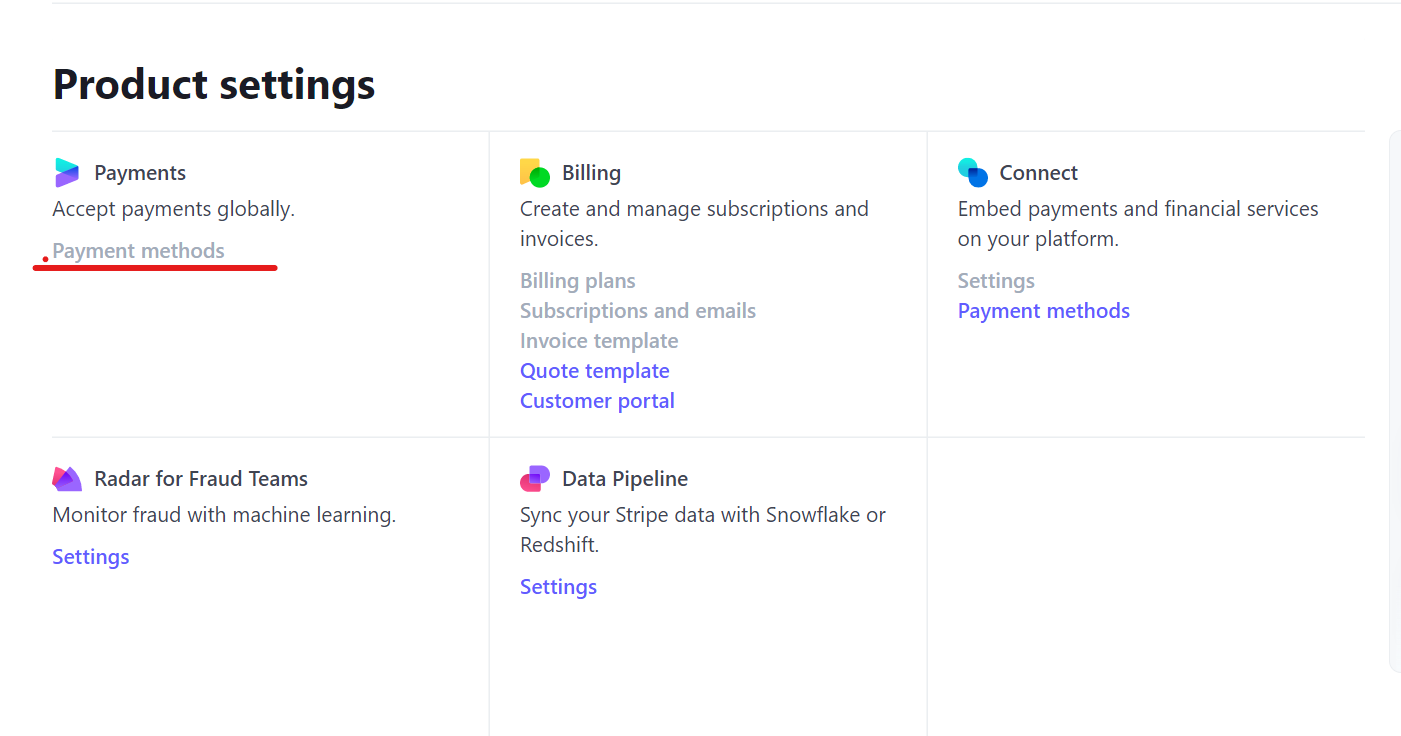Open the Customer portal settings
Screen dimensions: 1401x736
pos(596,401)
